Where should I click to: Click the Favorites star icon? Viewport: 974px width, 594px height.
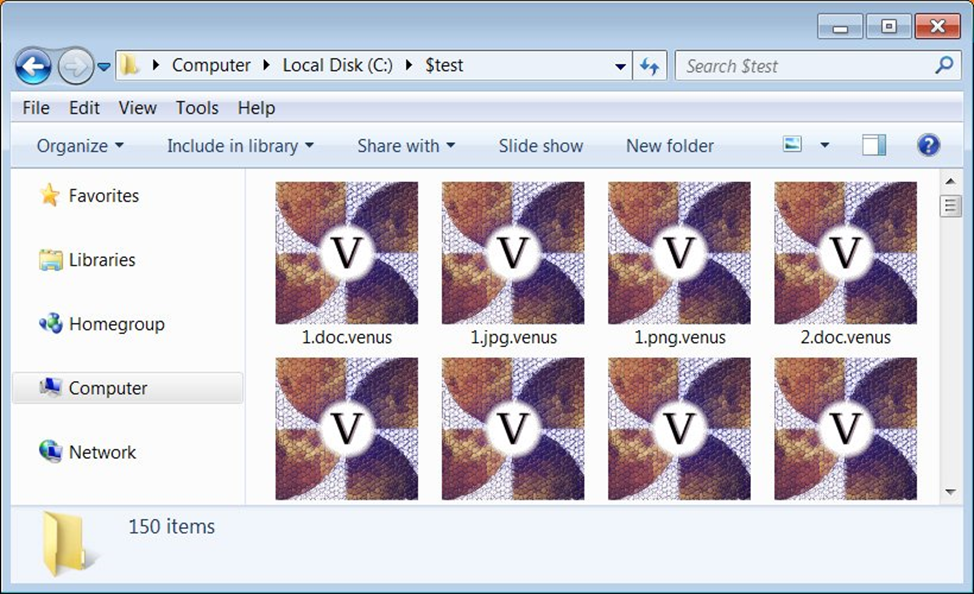click(50, 195)
